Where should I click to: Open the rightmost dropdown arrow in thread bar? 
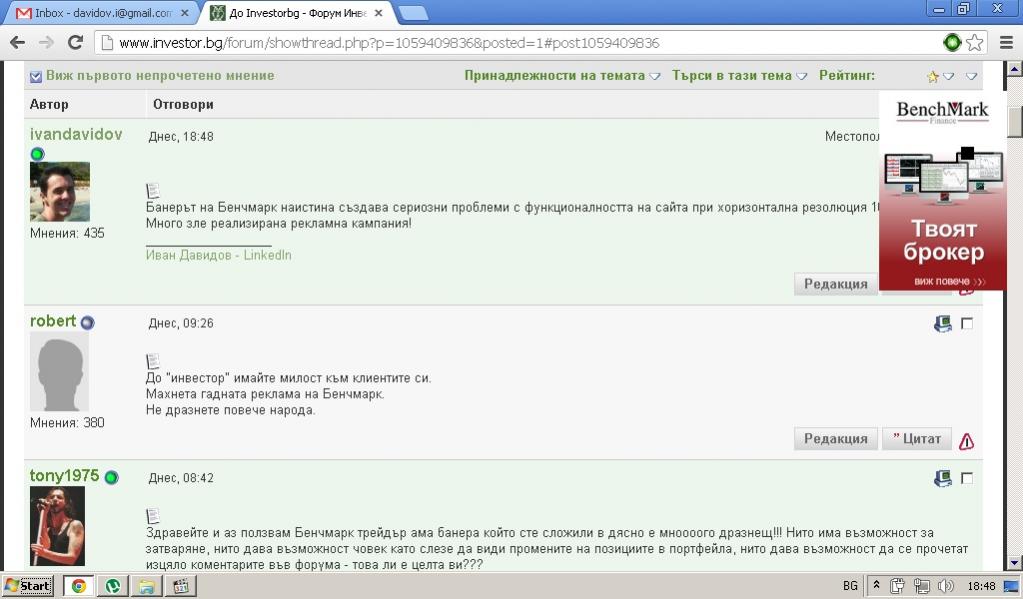pyautogui.click(x=971, y=77)
